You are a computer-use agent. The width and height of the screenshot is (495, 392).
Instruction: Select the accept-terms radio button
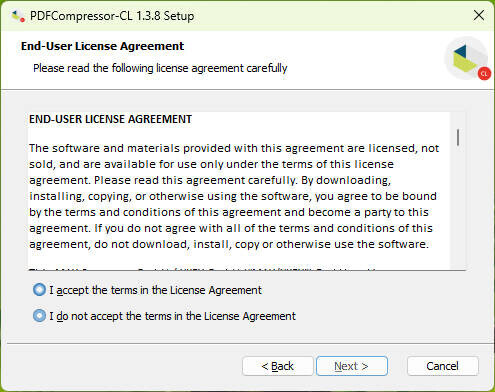[x=39, y=290]
